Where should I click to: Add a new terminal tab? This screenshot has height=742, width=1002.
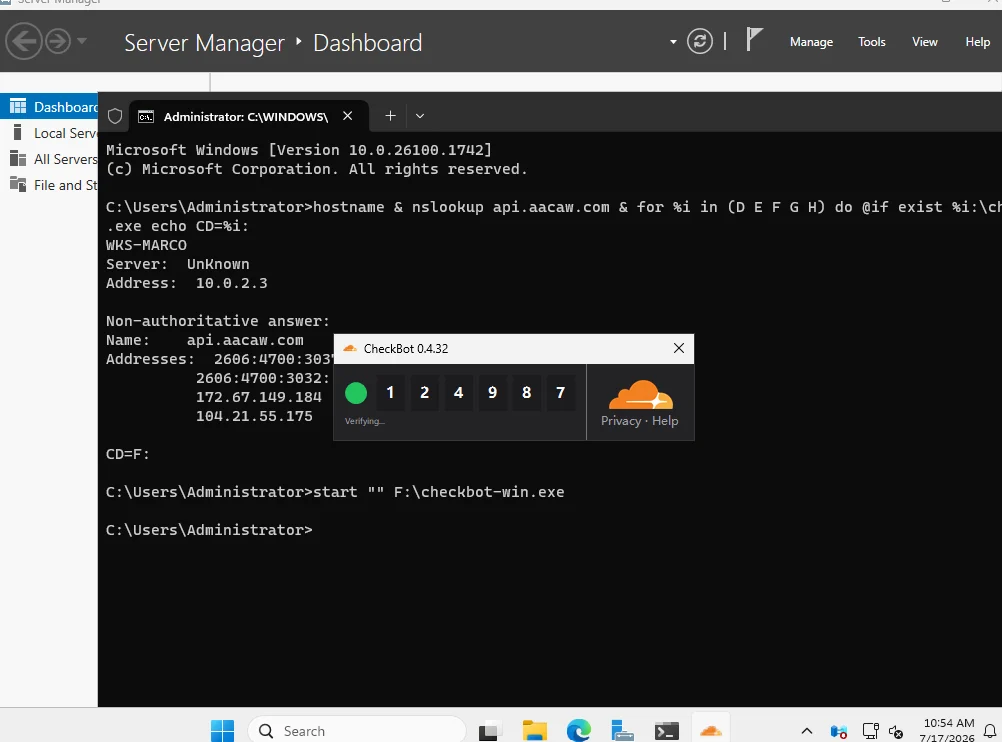point(390,116)
